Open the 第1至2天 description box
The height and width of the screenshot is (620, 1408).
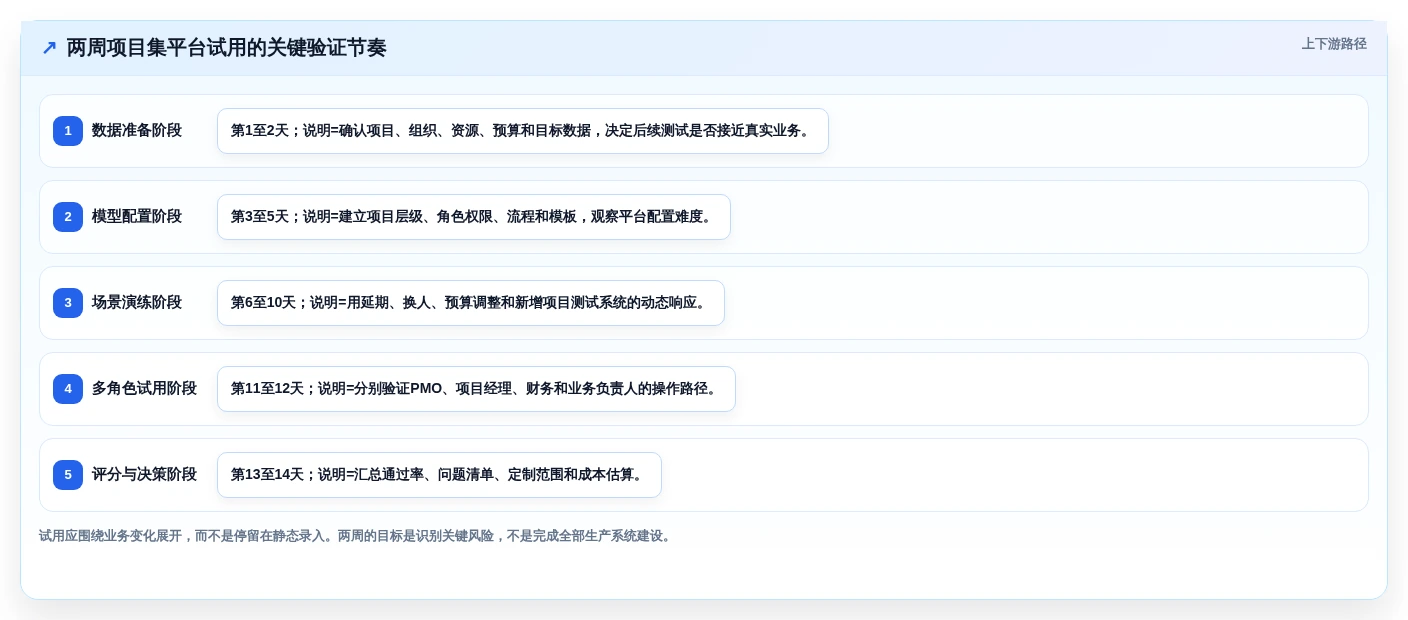pos(523,131)
